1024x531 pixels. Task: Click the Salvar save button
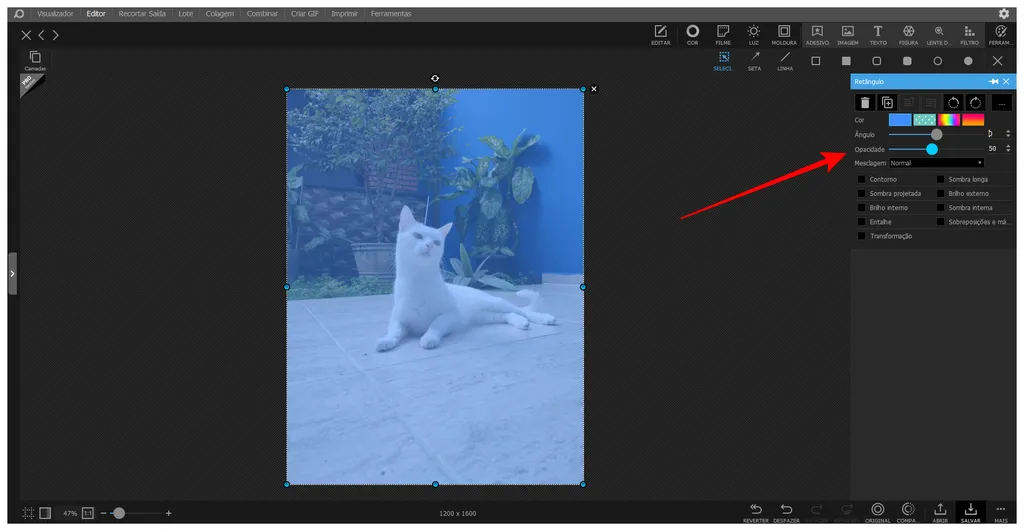(x=970, y=513)
